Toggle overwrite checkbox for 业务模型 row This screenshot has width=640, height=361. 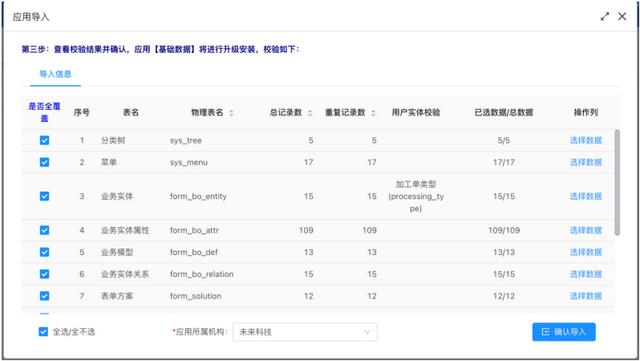point(44,252)
